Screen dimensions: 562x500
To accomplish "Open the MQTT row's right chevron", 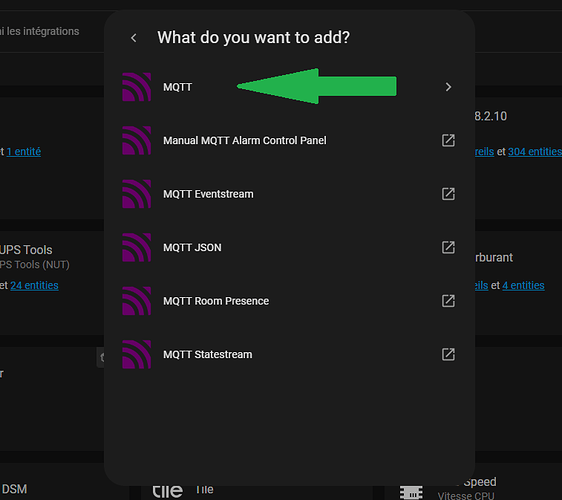I will [x=448, y=87].
